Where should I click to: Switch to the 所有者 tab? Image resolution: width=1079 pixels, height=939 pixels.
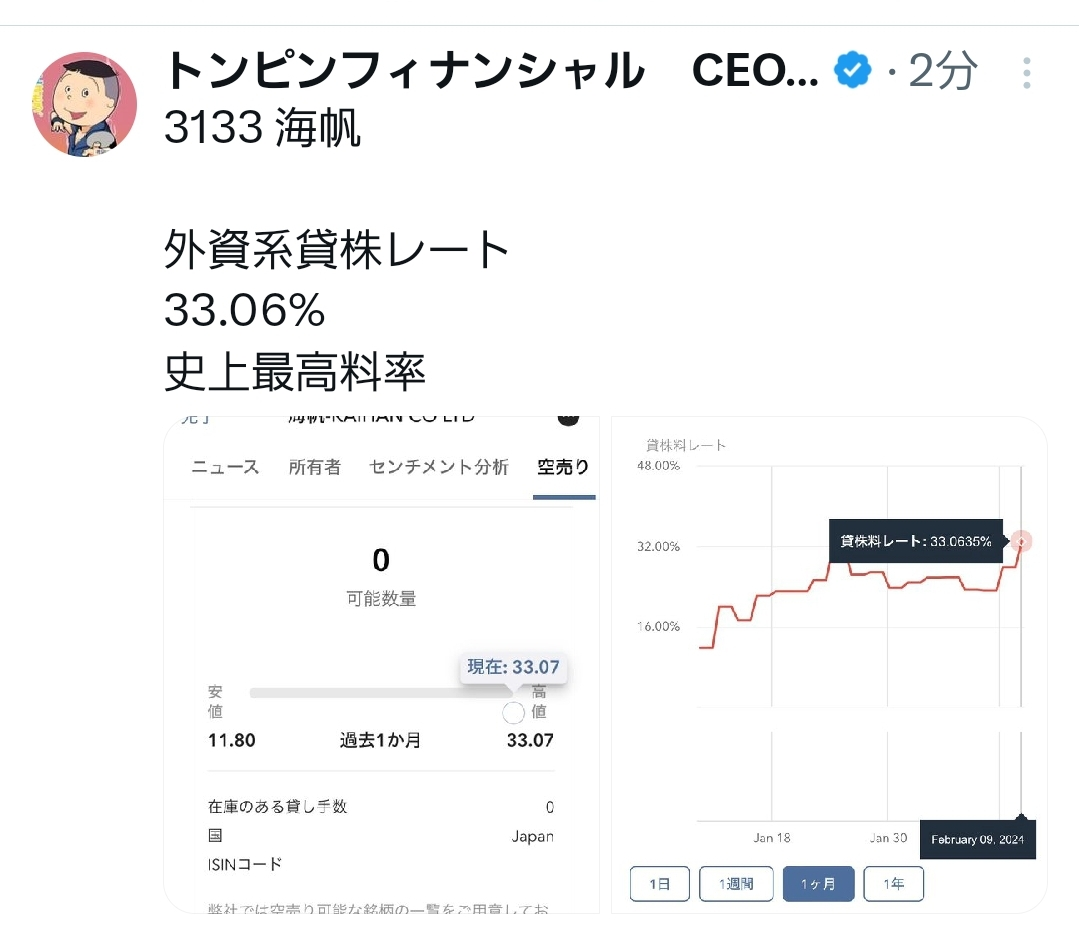(314, 467)
